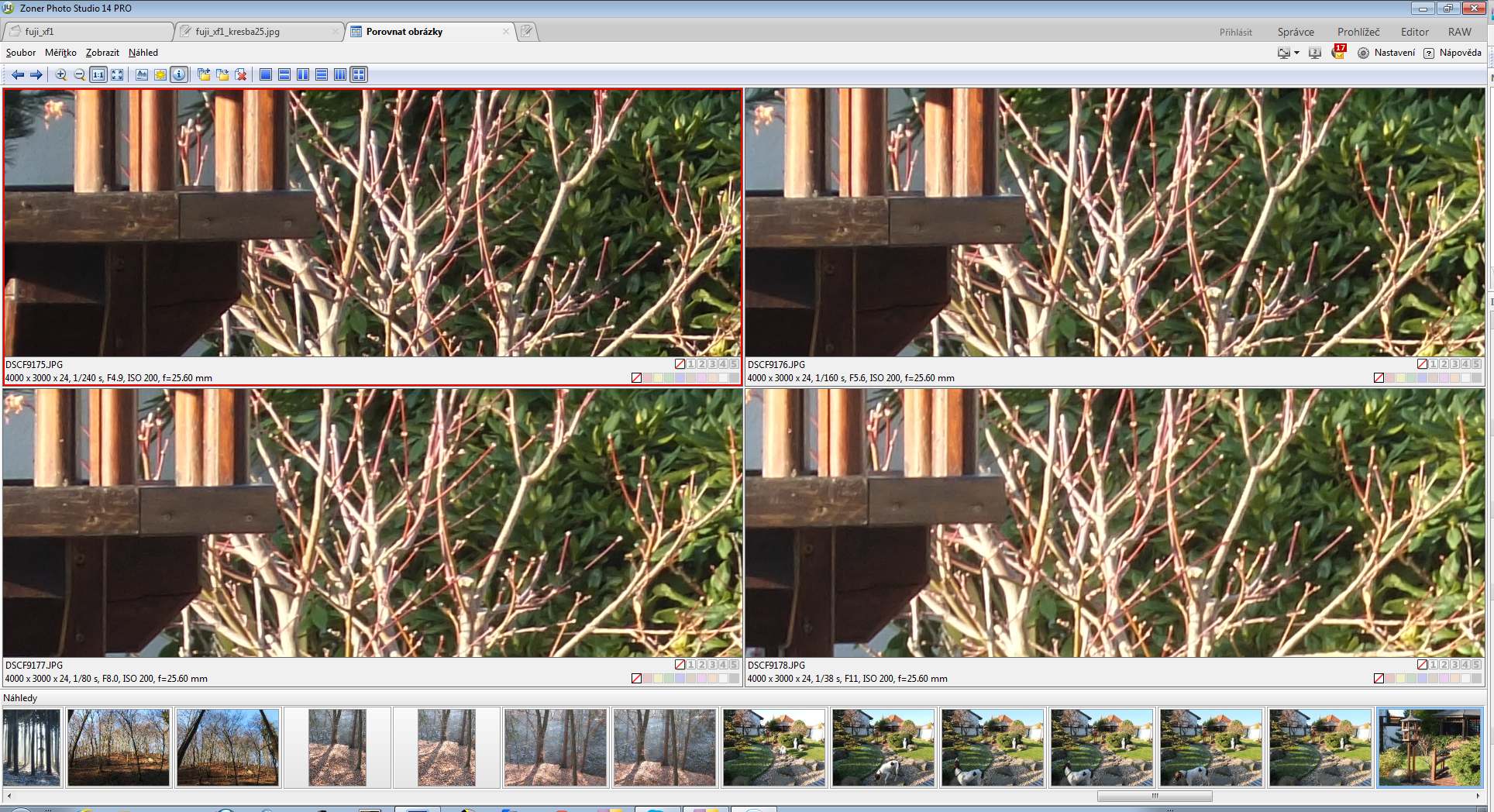Select the single image layout icon
The image size is (1494, 812).
[266, 75]
